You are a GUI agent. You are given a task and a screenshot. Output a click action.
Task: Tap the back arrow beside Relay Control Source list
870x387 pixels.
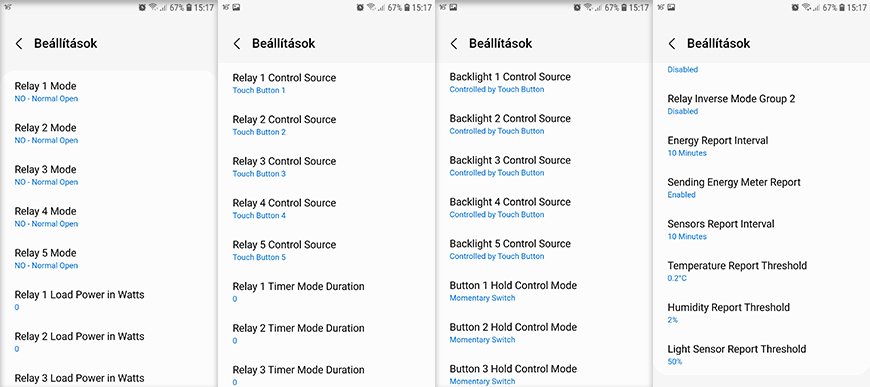coord(237,44)
